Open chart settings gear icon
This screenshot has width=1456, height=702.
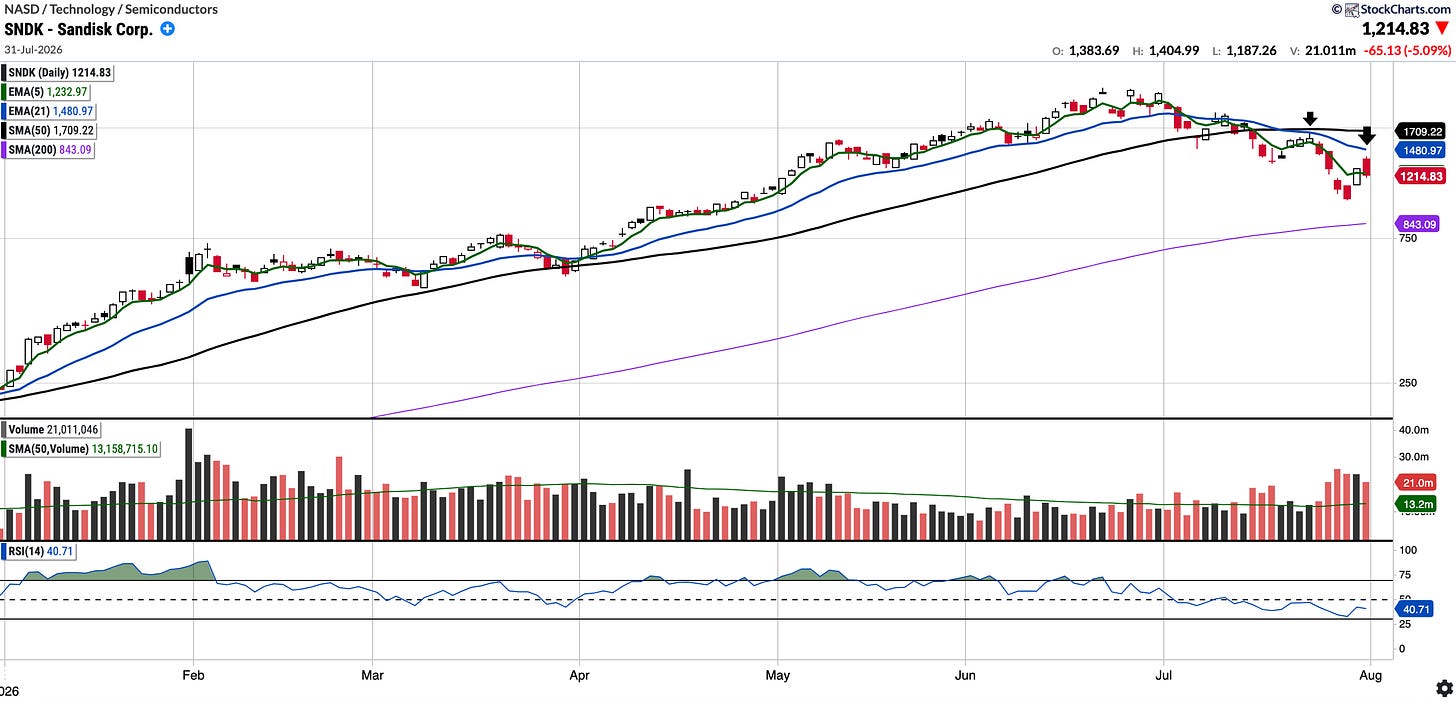(1443, 688)
